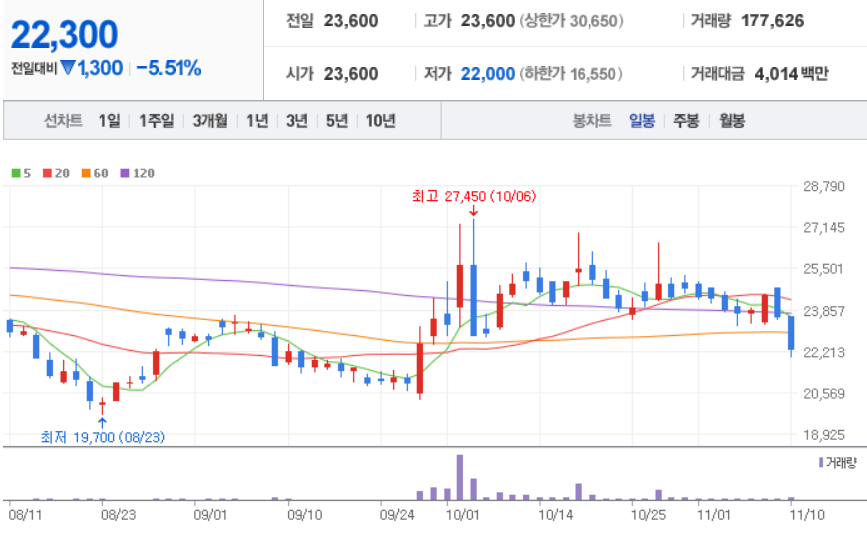This screenshot has width=867, height=538.
Task: Click the 09/01 date label
Action: coord(211,515)
